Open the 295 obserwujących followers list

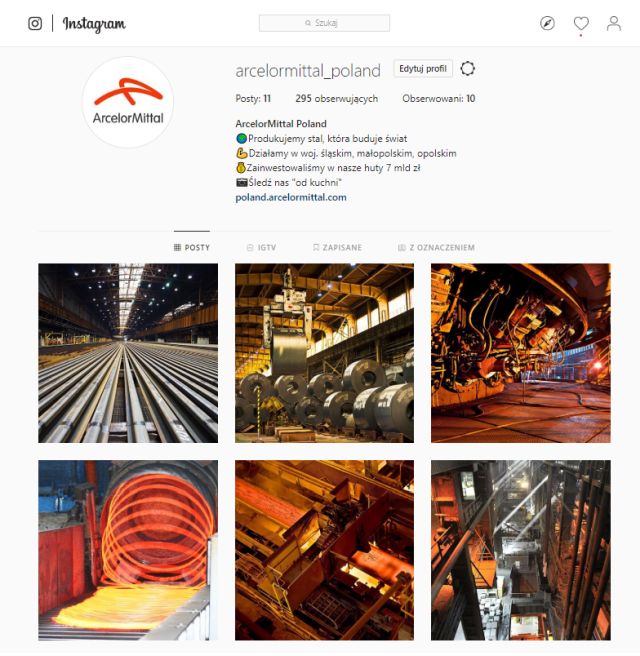[x=336, y=99]
